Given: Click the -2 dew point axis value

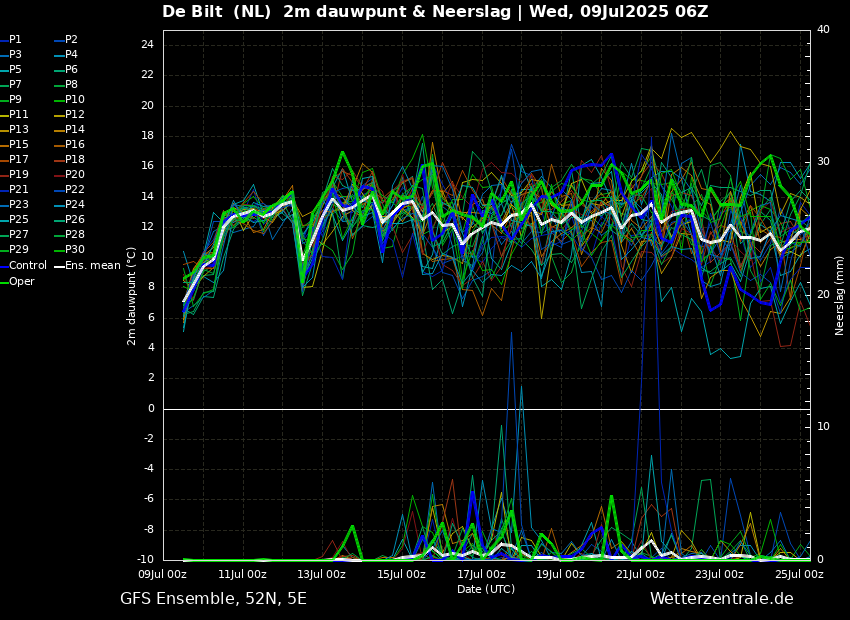Looking at the screenshot, I should (x=149, y=438).
